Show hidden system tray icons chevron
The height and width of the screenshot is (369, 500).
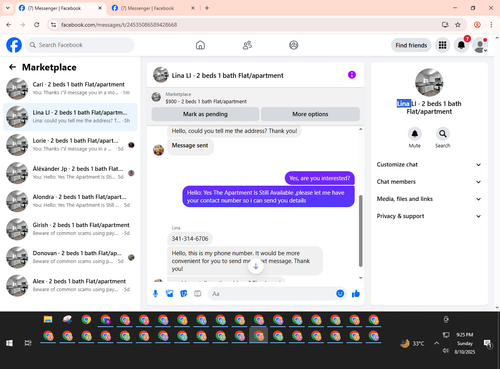click(436, 343)
